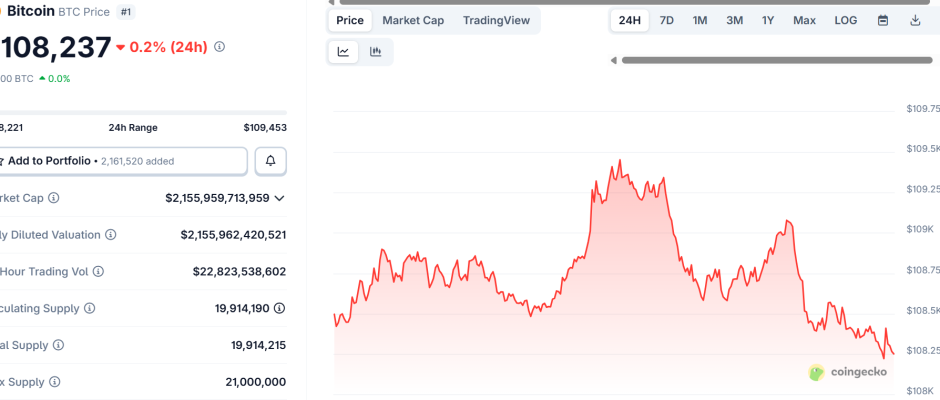The height and width of the screenshot is (400, 940).
Task: Expand the Market Cap value chevron
Action: [x=279, y=198]
